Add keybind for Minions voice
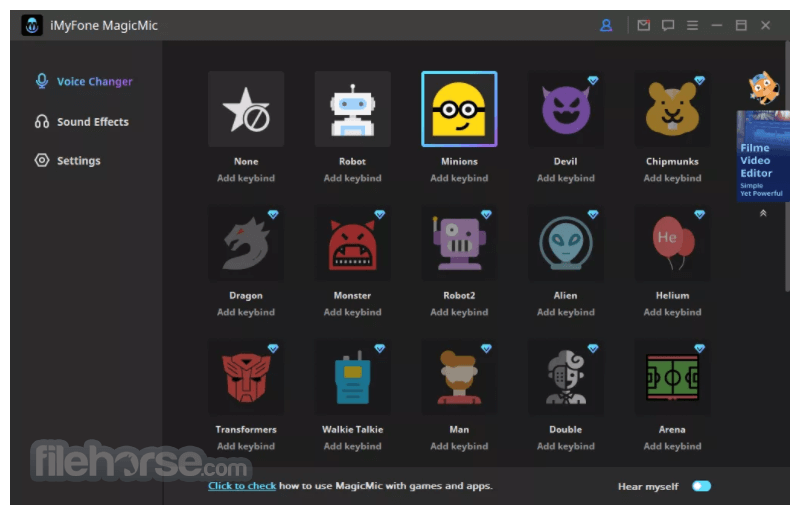 point(459,178)
